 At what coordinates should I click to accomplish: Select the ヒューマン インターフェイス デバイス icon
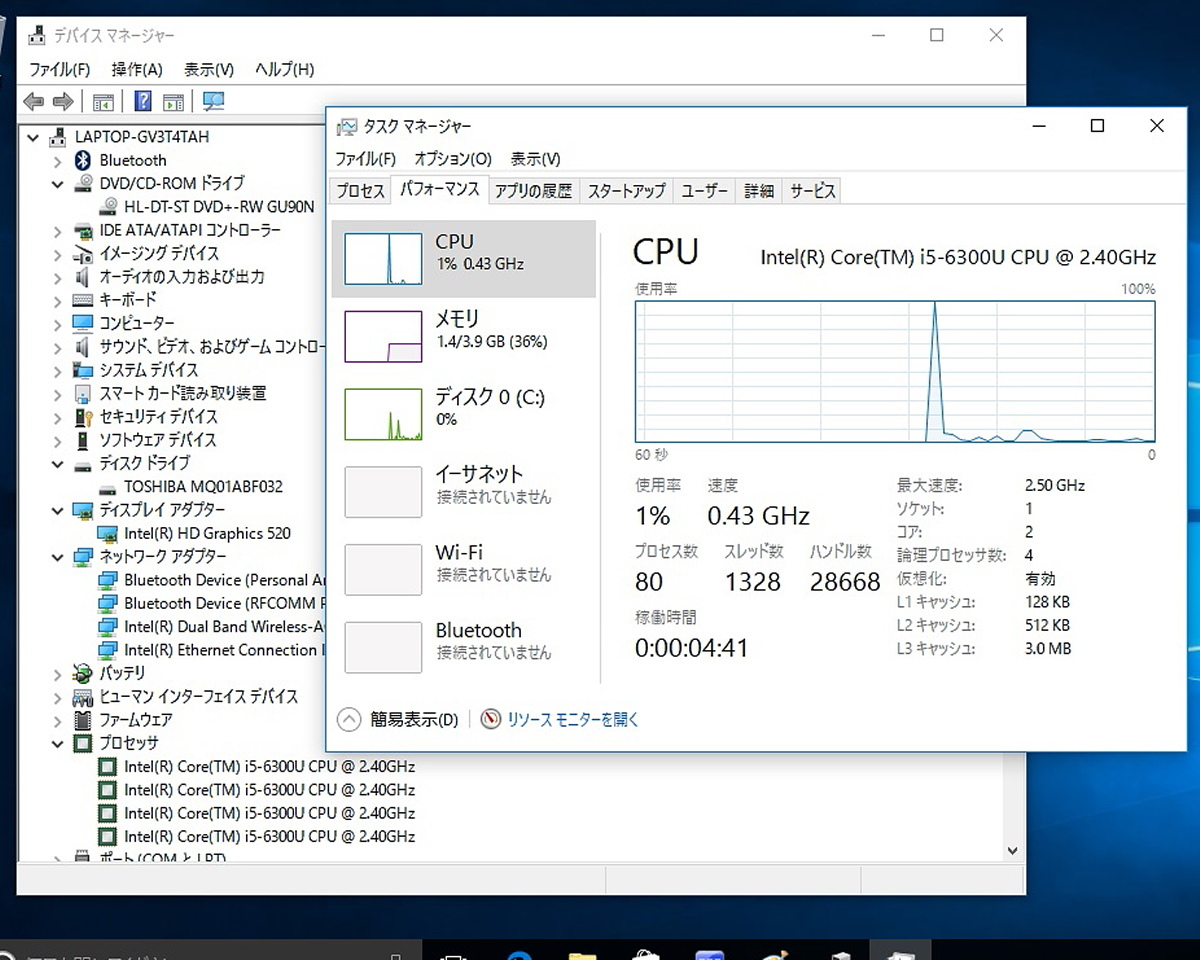coord(83,696)
